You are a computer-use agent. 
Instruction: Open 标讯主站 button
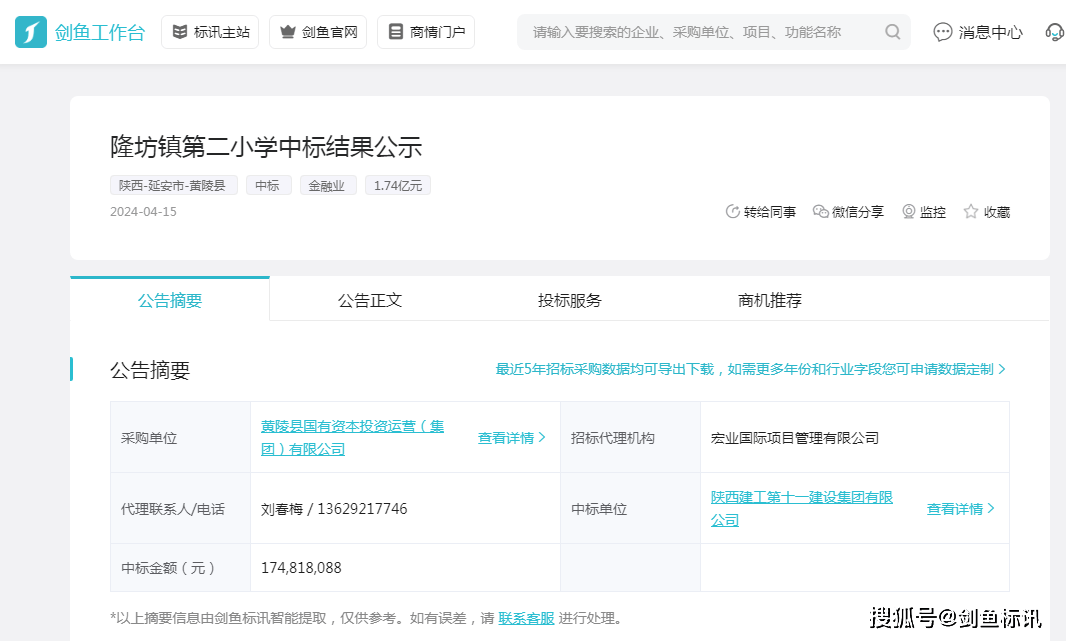[210, 32]
